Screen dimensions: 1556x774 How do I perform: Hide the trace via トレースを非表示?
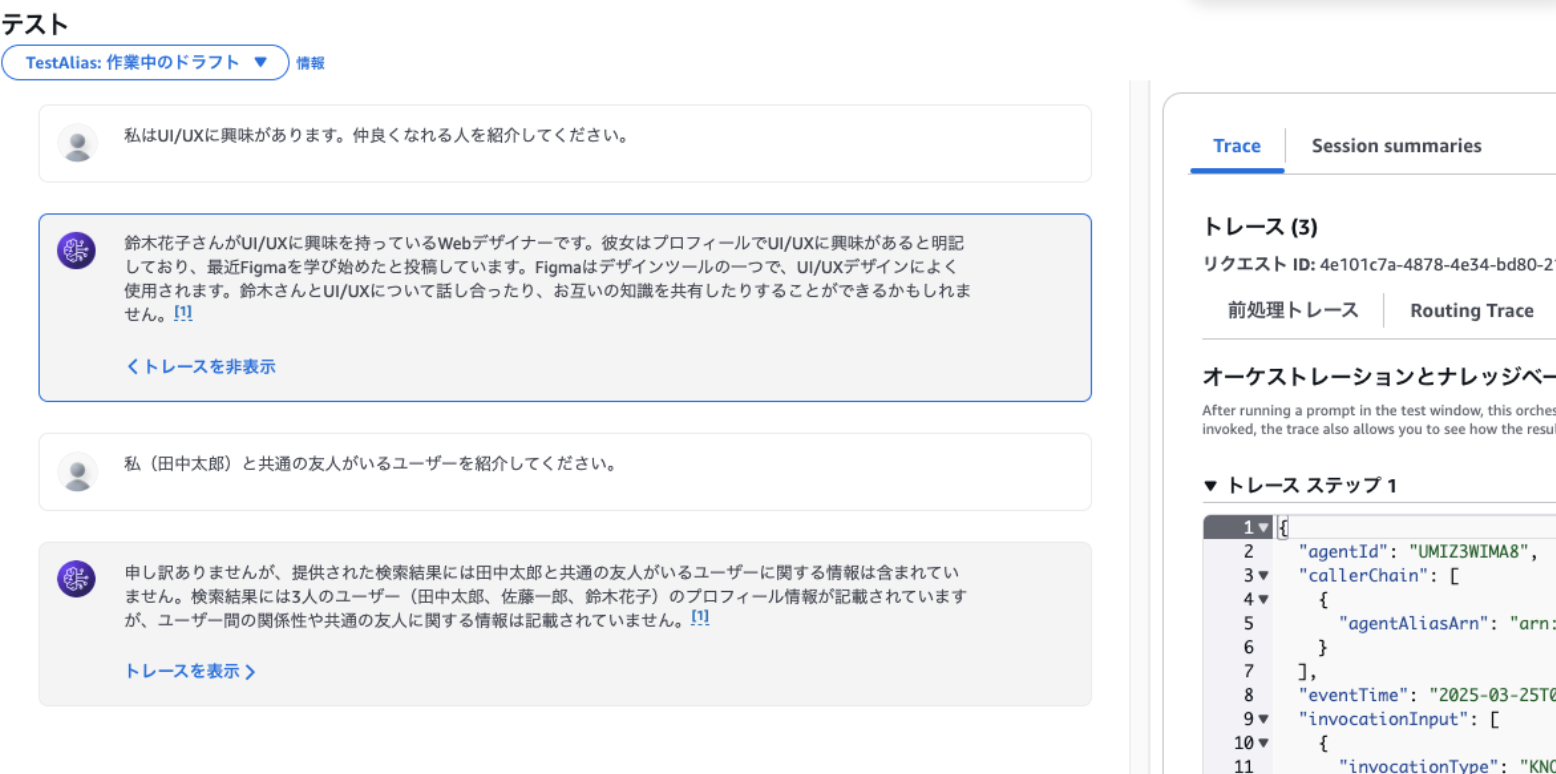coord(200,367)
